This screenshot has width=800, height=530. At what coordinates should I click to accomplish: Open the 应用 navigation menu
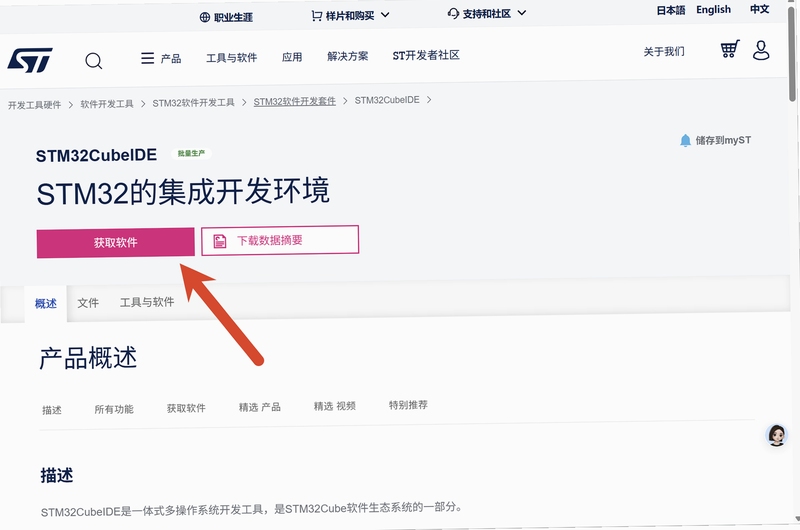tap(292, 57)
